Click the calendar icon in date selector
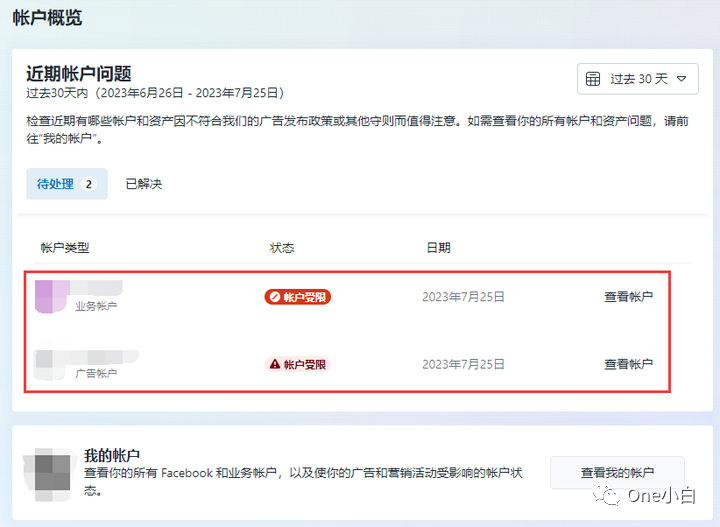Image resolution: width=720 pixels, height=527 pixels. pos(593,79)
